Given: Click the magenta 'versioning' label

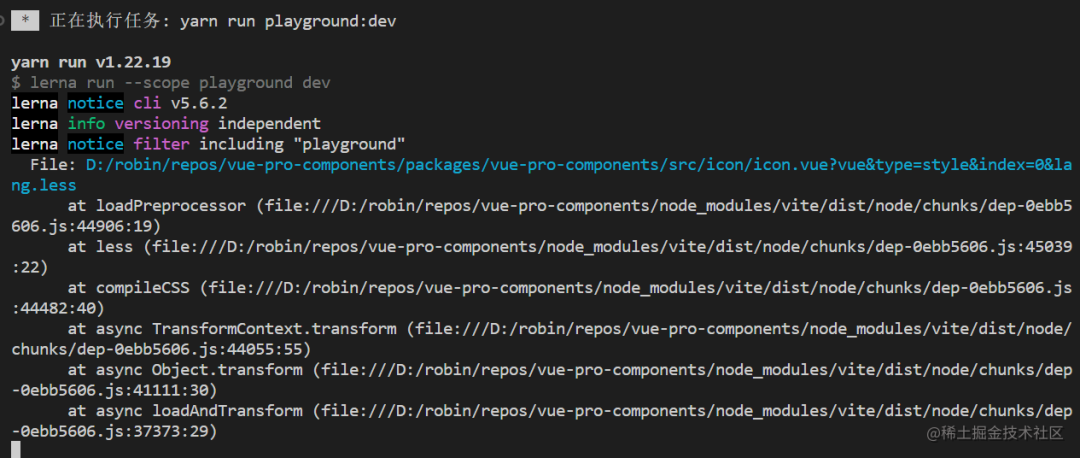Looking at the screenshot, I should click(161, 124).
